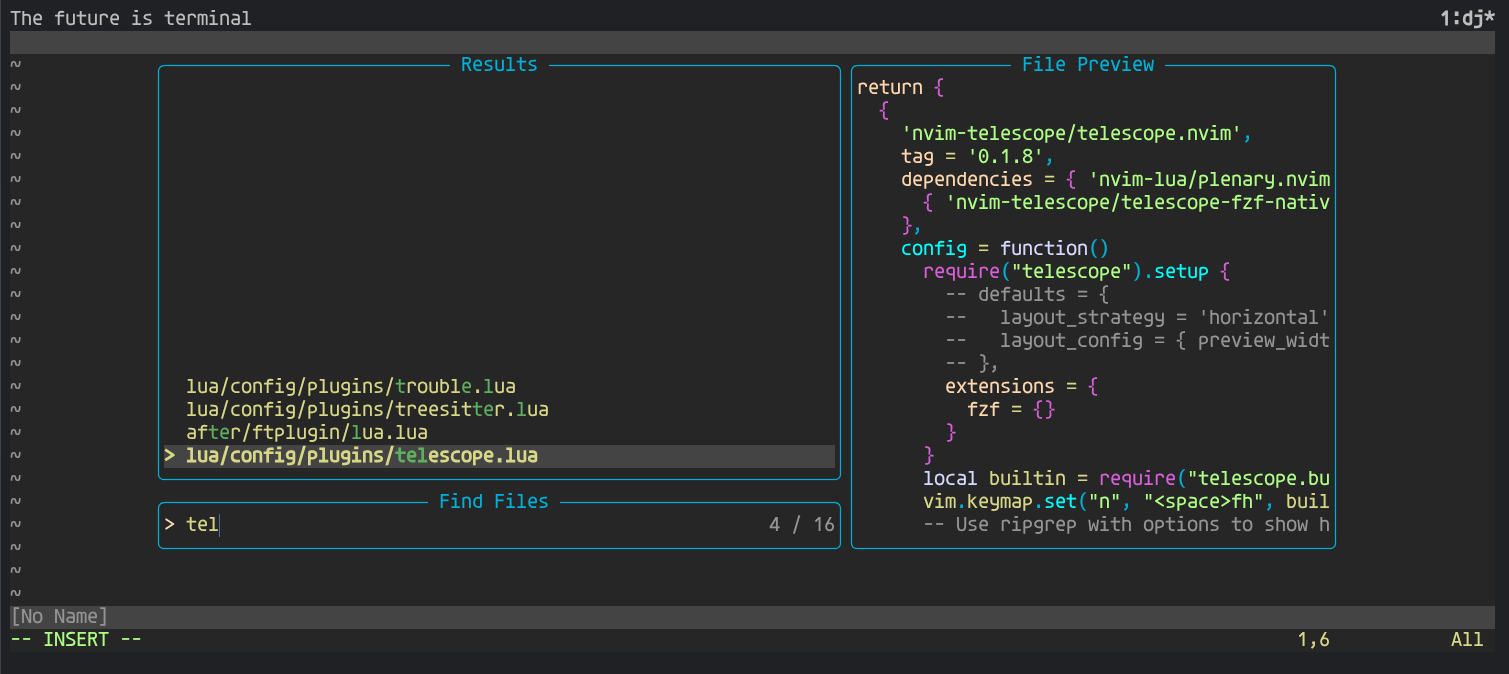Select highlighted lua/config/plugins/telescope.lua result

click(499, 456)
